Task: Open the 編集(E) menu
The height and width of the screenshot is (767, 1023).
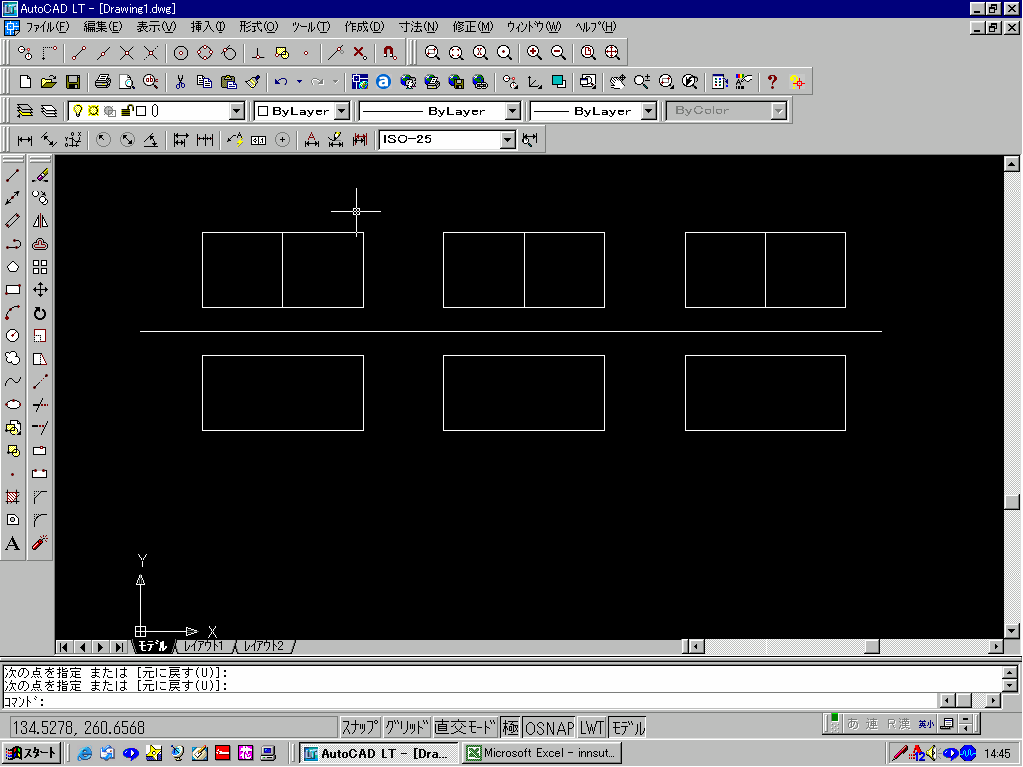Action: point(102,27)
